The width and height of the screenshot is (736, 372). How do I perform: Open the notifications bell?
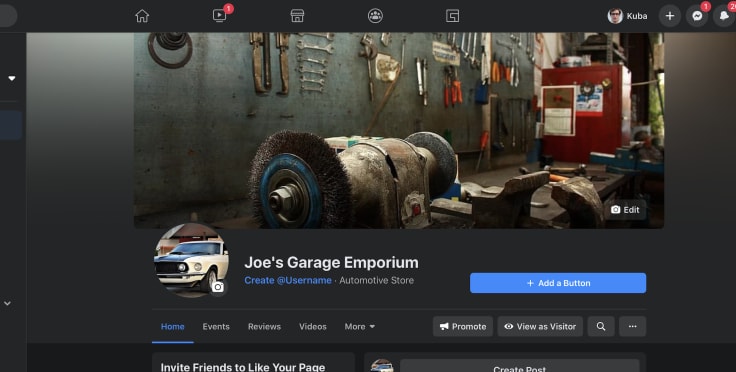[724, 16]
